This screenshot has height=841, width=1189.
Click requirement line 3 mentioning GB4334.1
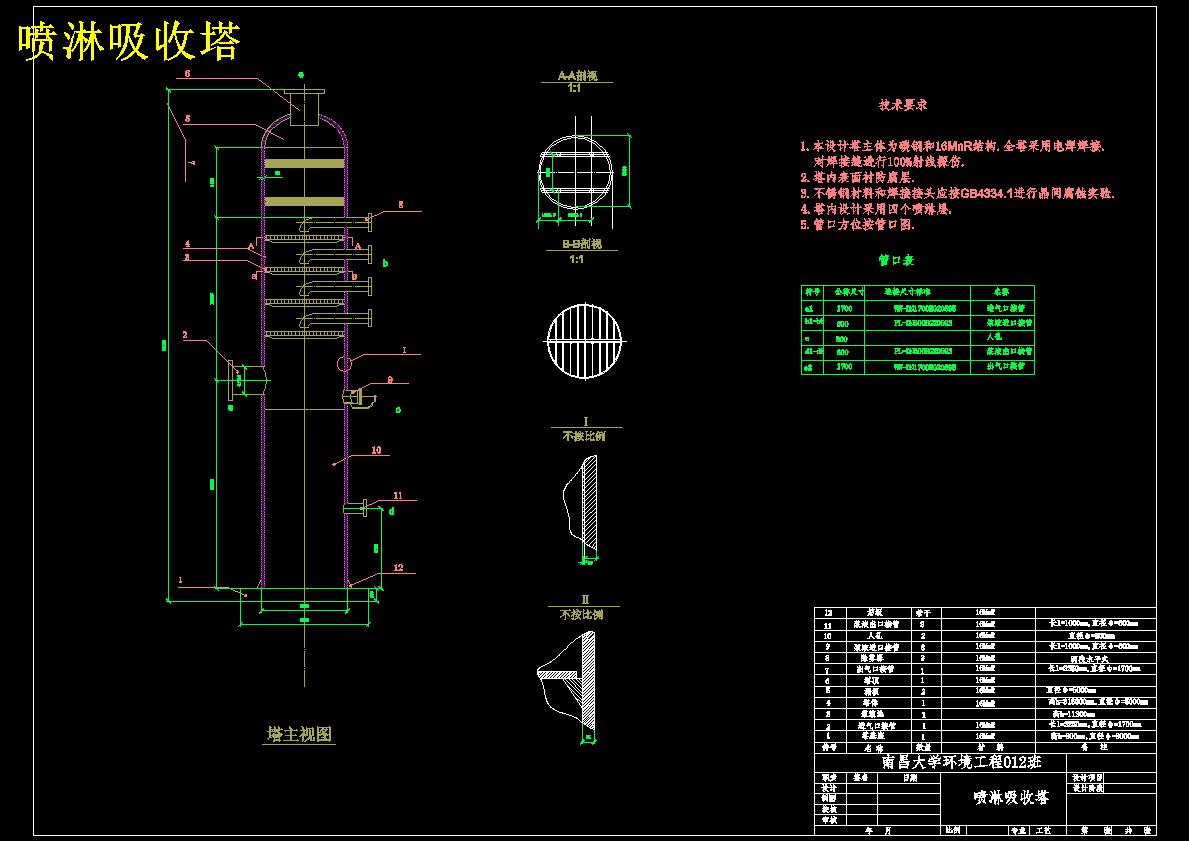click(958, 193)
